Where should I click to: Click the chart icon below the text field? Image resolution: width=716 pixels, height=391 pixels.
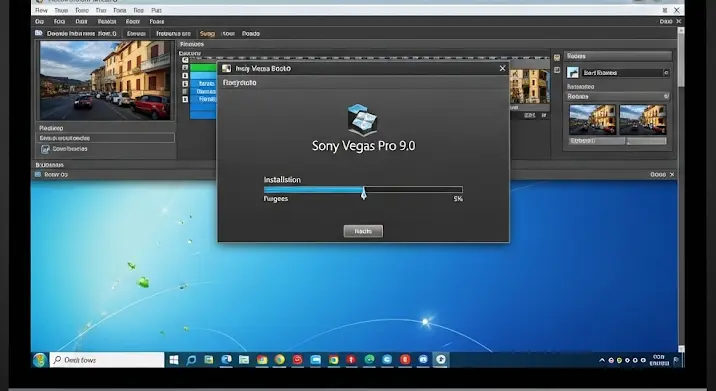[x=45, y=149]
